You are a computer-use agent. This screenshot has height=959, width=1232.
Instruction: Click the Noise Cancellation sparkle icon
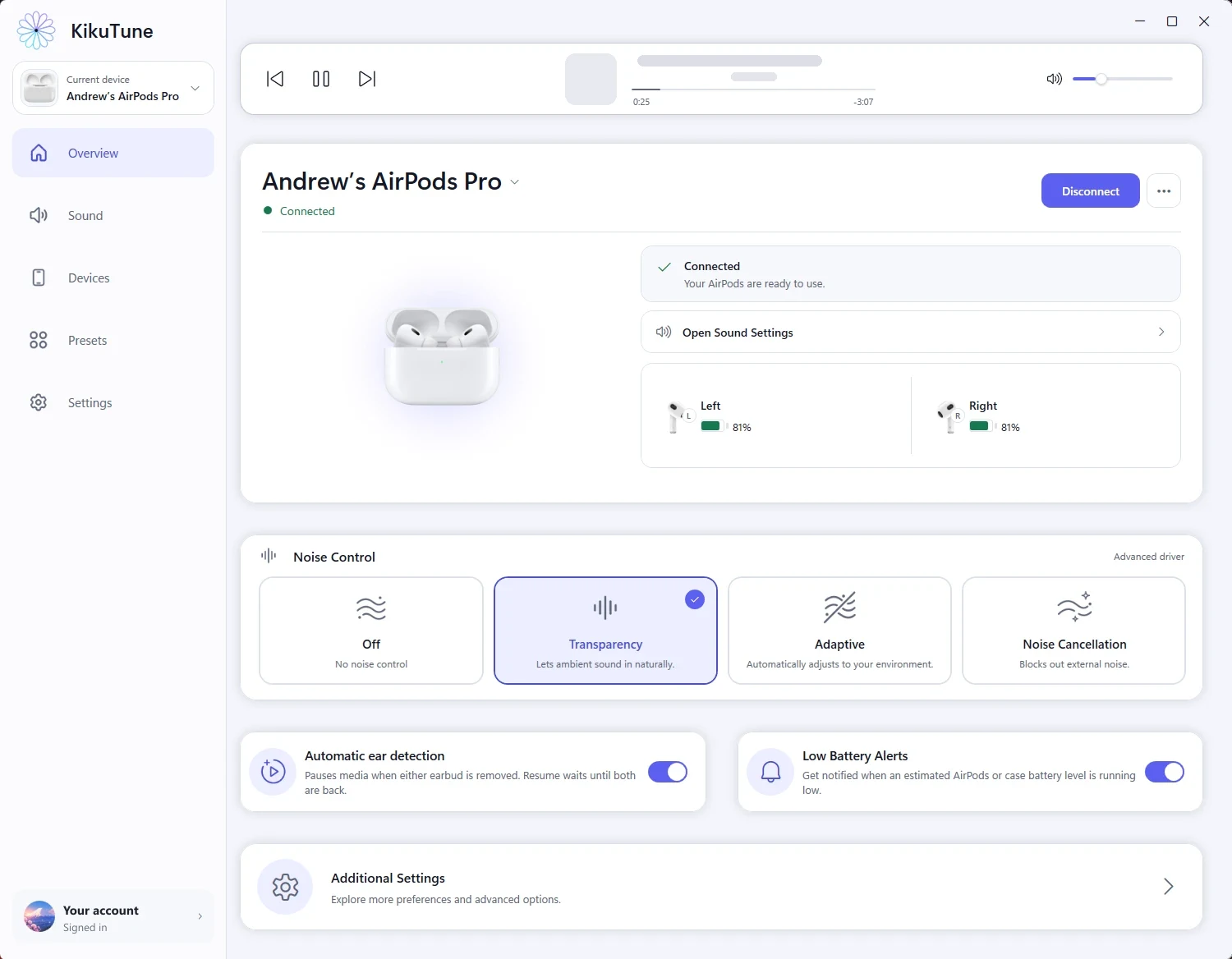tap(1074, 606)
